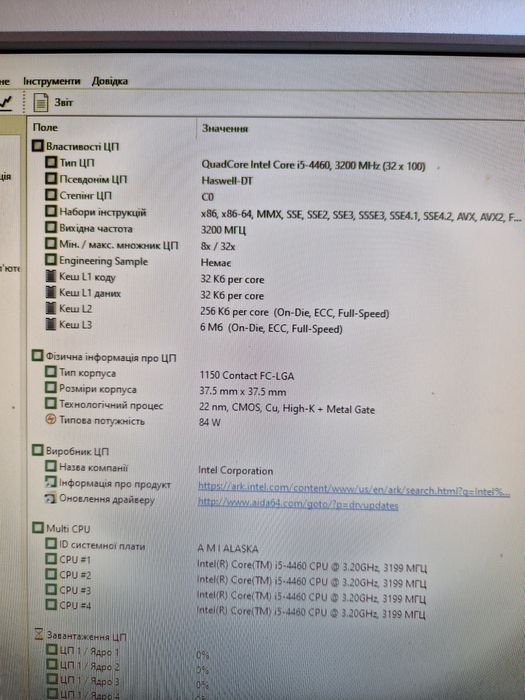
Task: Click the Кеш L1 коду chip icon
Action: click(51, 276)
